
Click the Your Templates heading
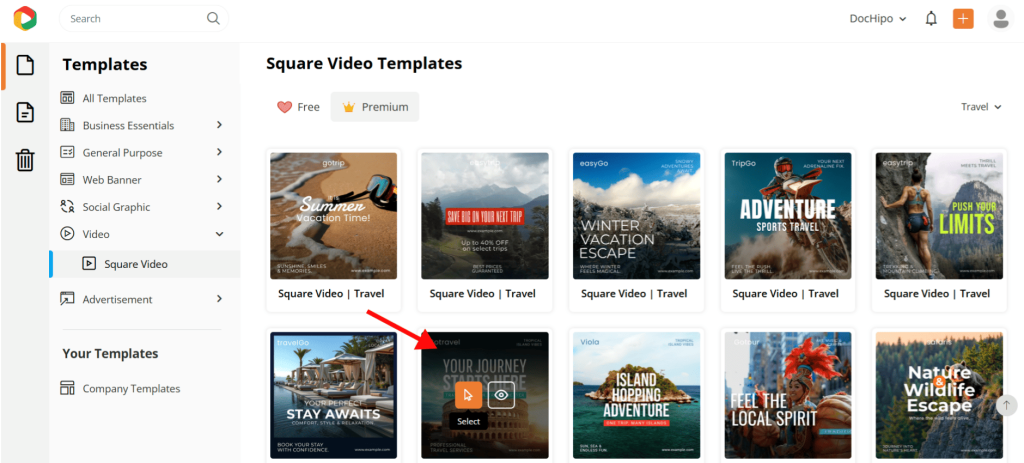[110, 353]
